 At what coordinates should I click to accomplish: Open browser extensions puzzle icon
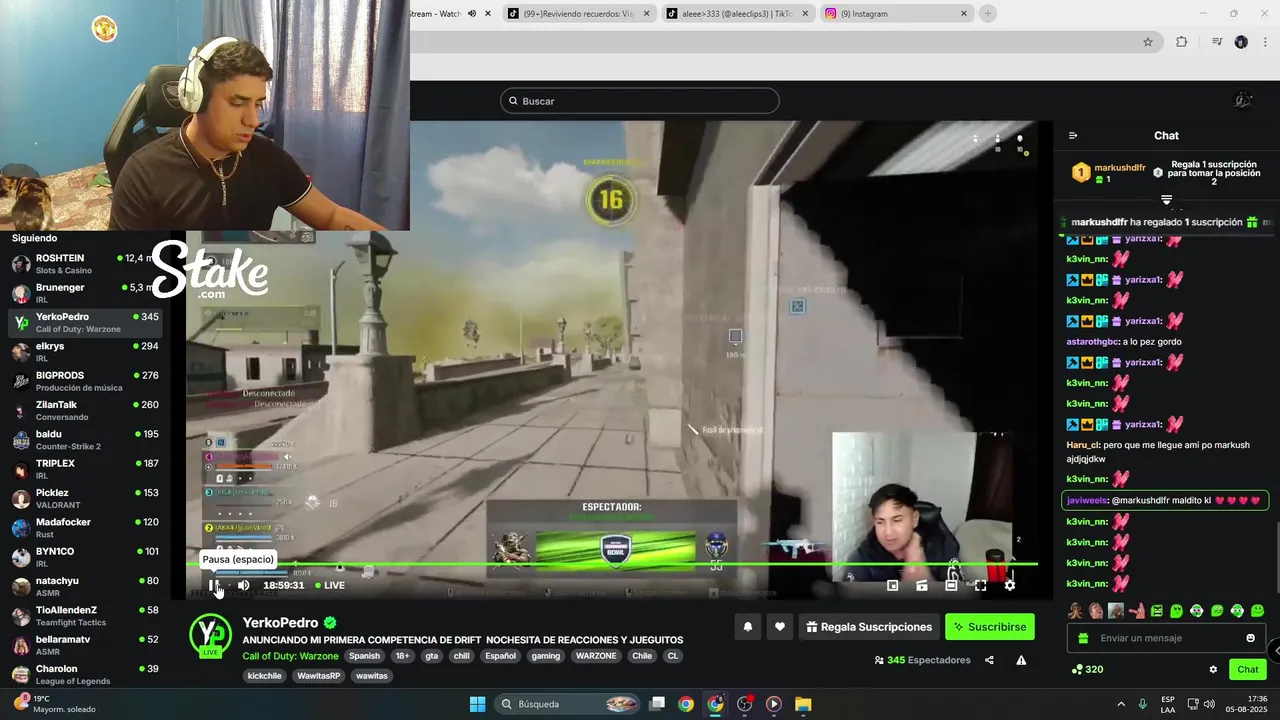pos(1182,42)
